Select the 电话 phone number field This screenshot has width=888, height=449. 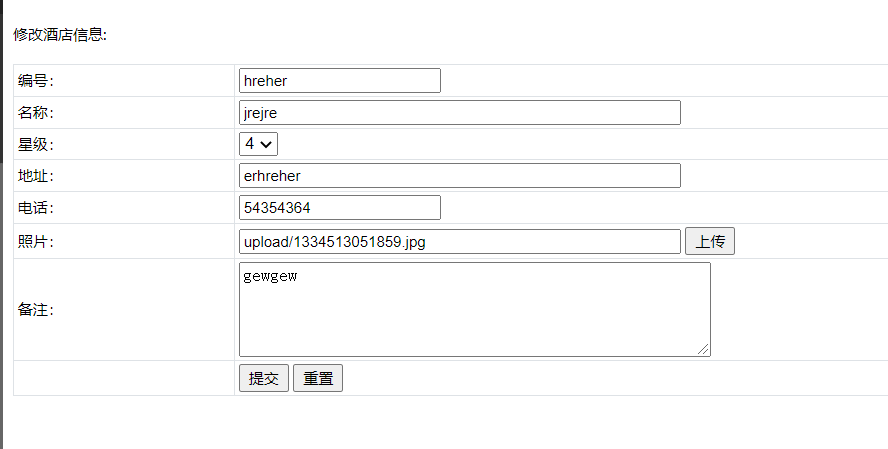click(340, 208)
